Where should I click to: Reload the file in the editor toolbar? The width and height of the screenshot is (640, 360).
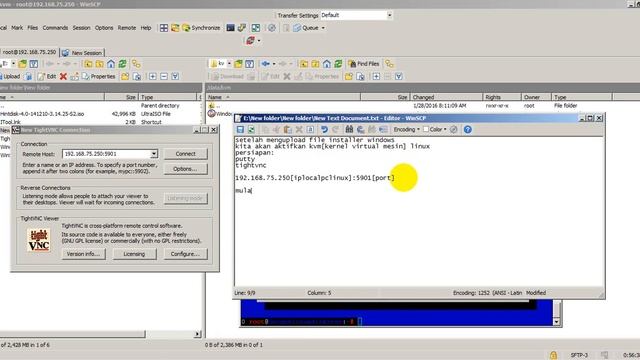point(251,129)
